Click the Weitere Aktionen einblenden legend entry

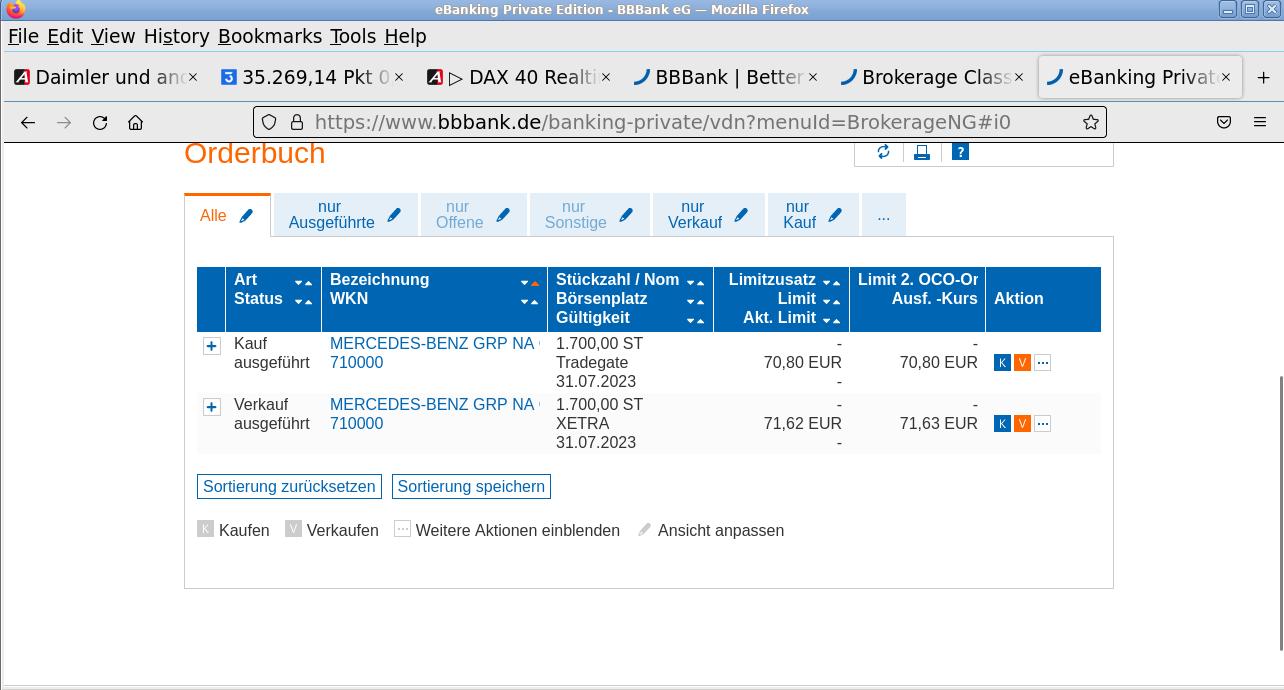click(507, 530)
